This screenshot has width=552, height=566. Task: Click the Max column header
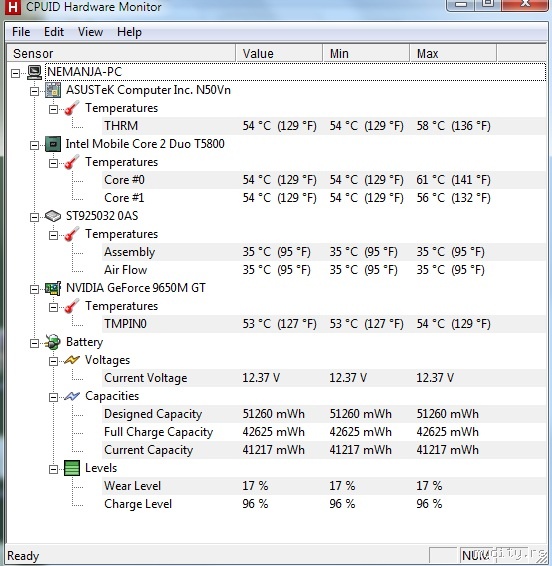coord(453,53)
